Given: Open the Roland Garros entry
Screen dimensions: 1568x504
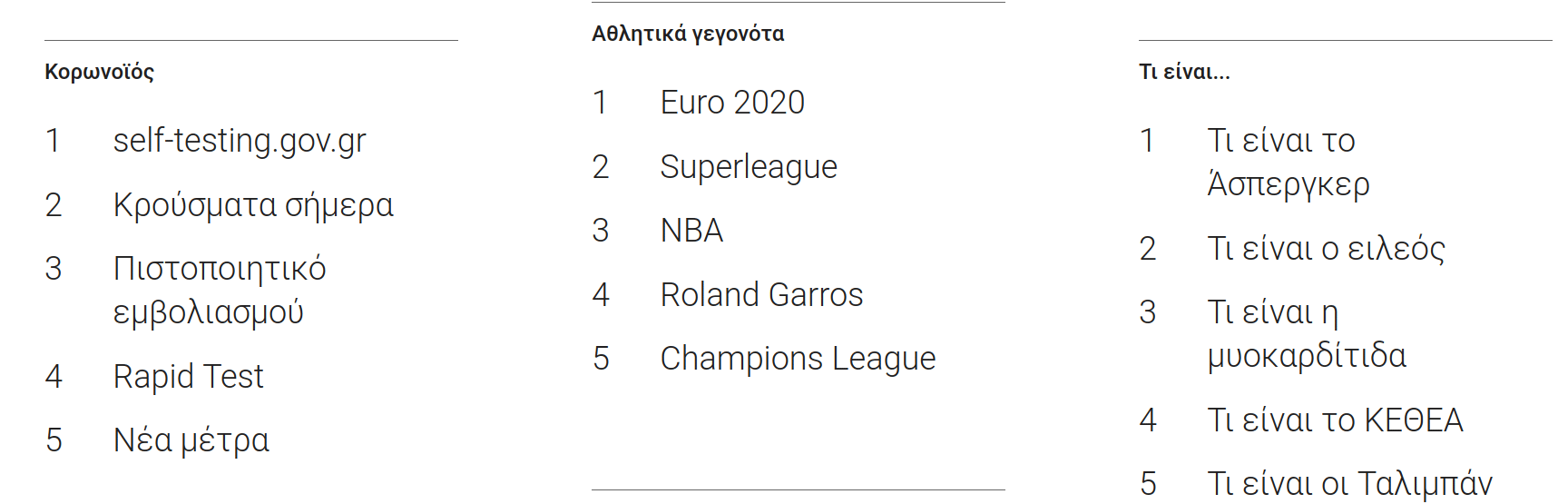Looking at the screenshot, I should [761, 295].
